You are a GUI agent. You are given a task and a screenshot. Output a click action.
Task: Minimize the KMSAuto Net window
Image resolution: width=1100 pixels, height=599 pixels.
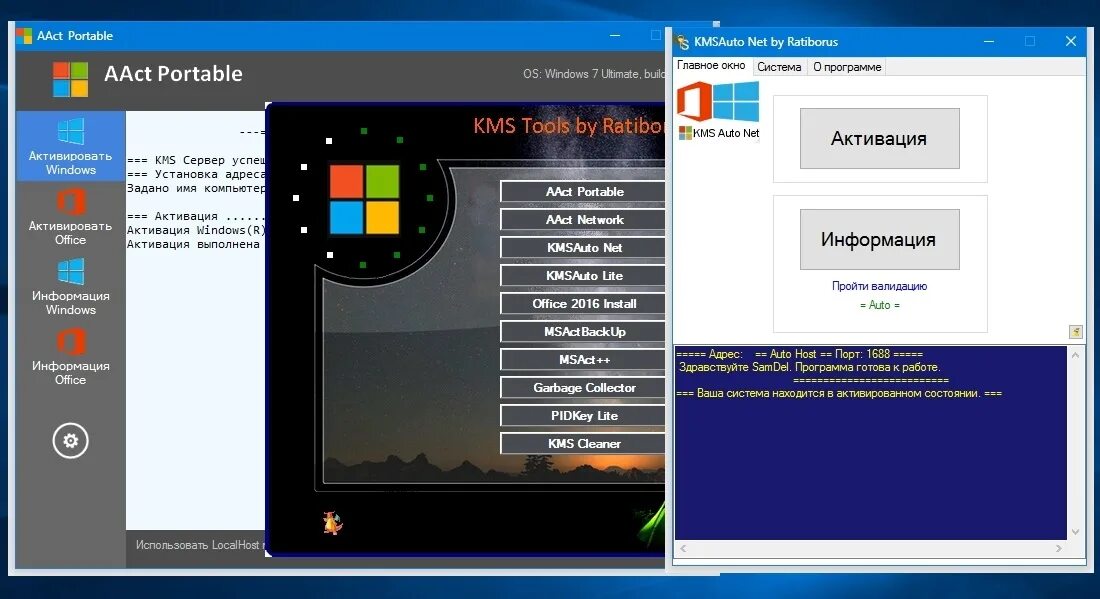click(x=988, y=41)
